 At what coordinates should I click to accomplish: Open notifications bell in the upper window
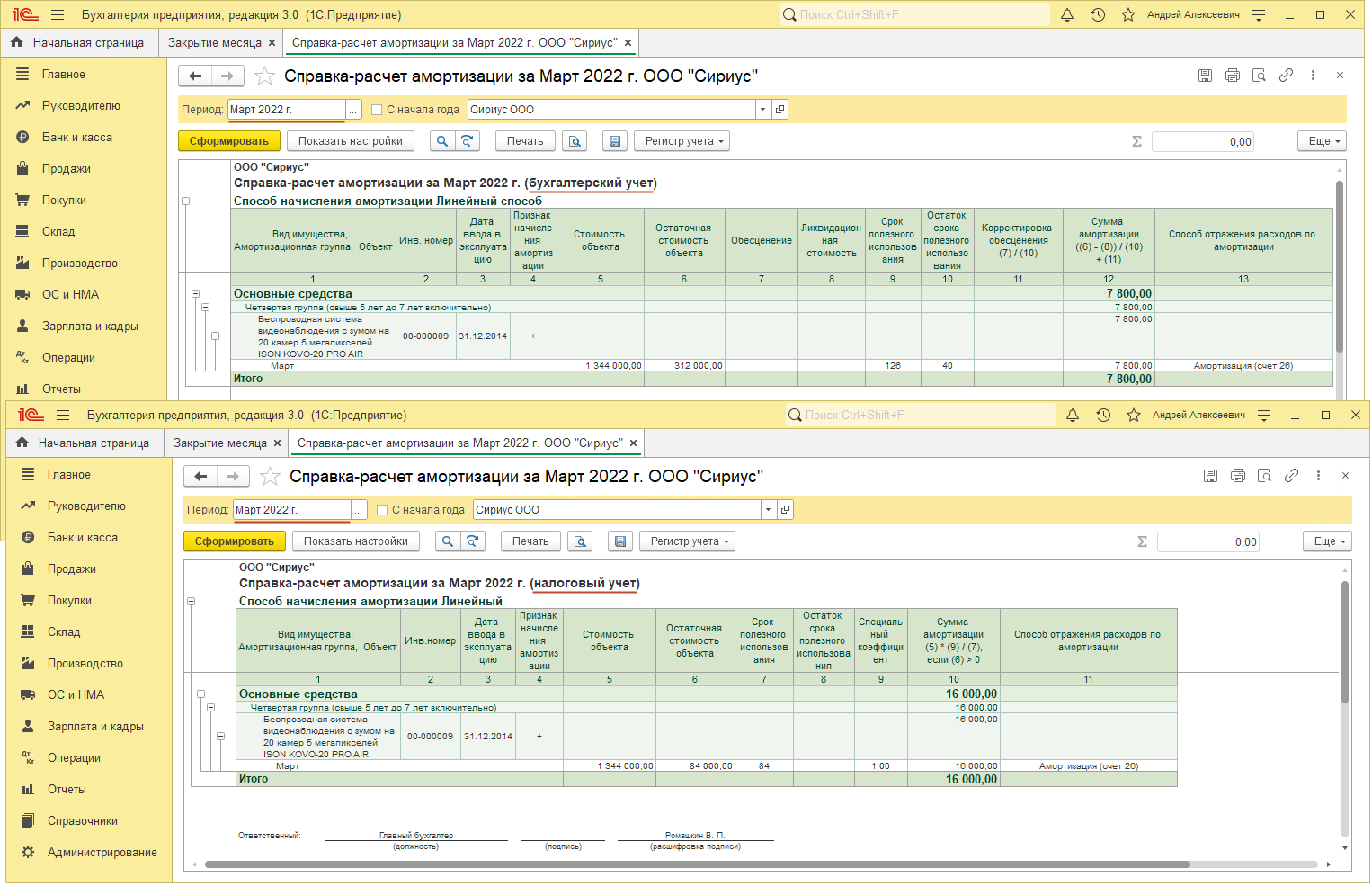1067,15
